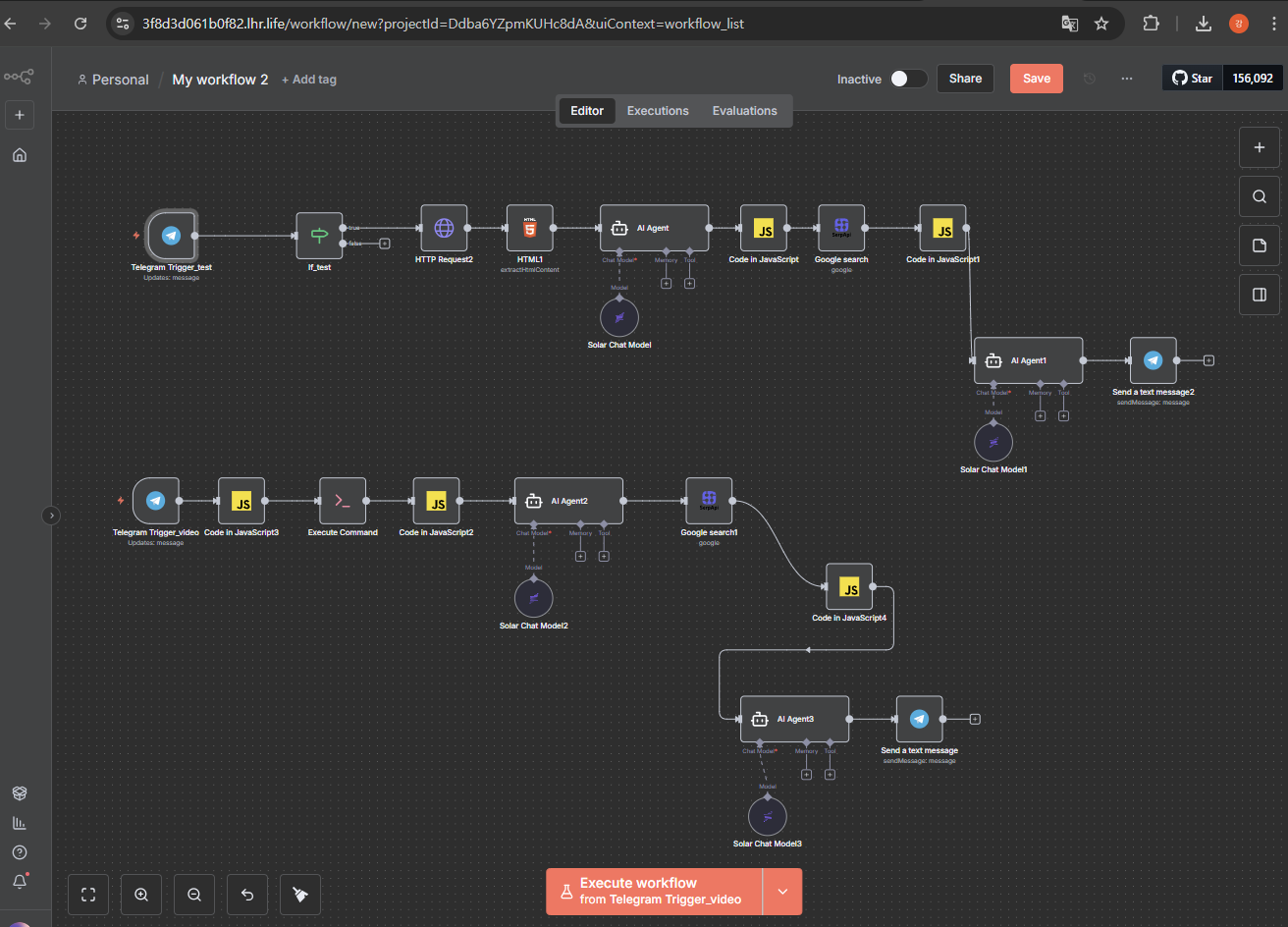Image resolution: width=1288 pixels, height=927 pixels.
Task: Switch to the Evaluations tab
Action: [x=744, y=111]
